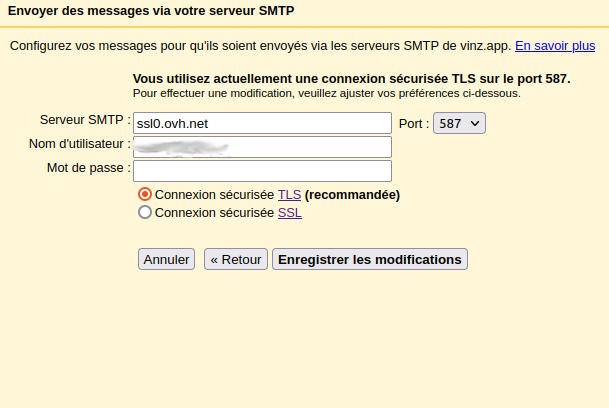Go back with the « Retour button
Viewport: 609px width, 408px height.
coord(236,259)
